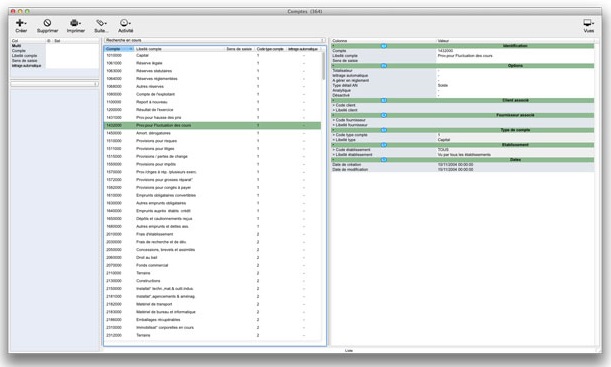
Task: Select the Matériel de transport row
Action: pyautogui.click(x=213, y=304)
